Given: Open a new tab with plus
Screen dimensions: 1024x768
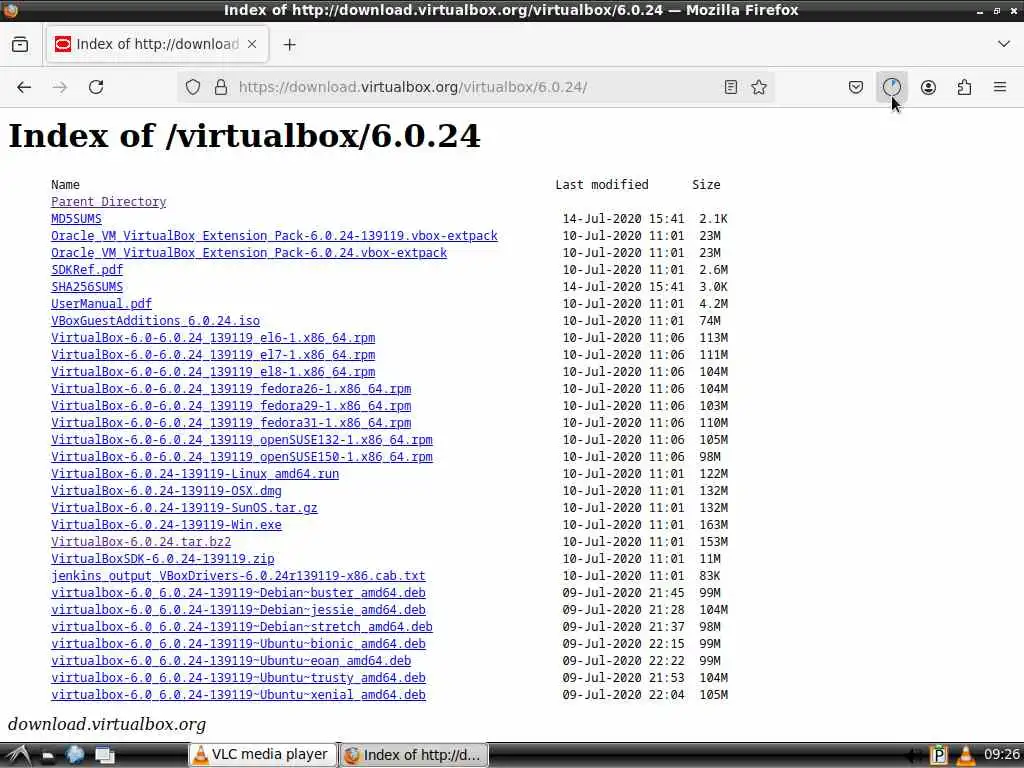Looking at the screenshot, I should click(x=290, y=44).
